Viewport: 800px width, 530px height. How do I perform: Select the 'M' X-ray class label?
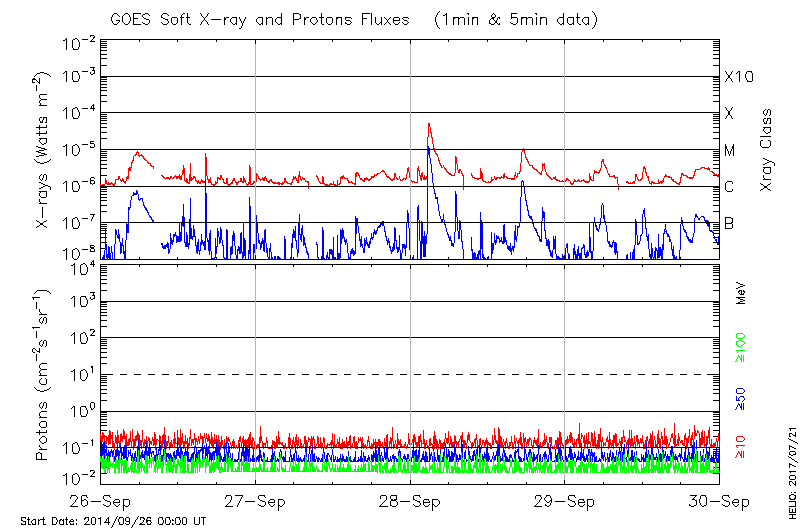click(730, 150)
